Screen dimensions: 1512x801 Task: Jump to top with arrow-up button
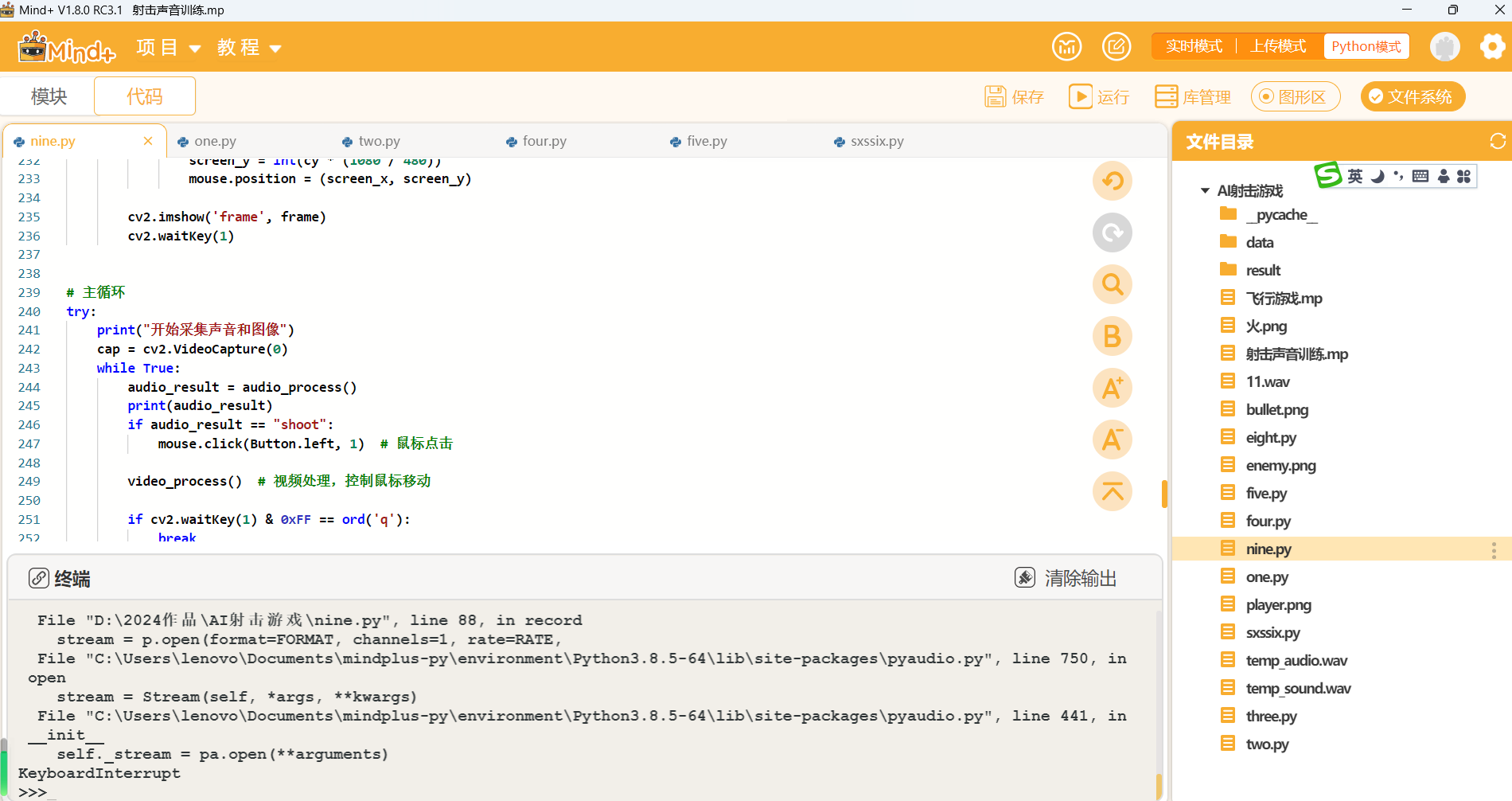(x=1112, y=491)
